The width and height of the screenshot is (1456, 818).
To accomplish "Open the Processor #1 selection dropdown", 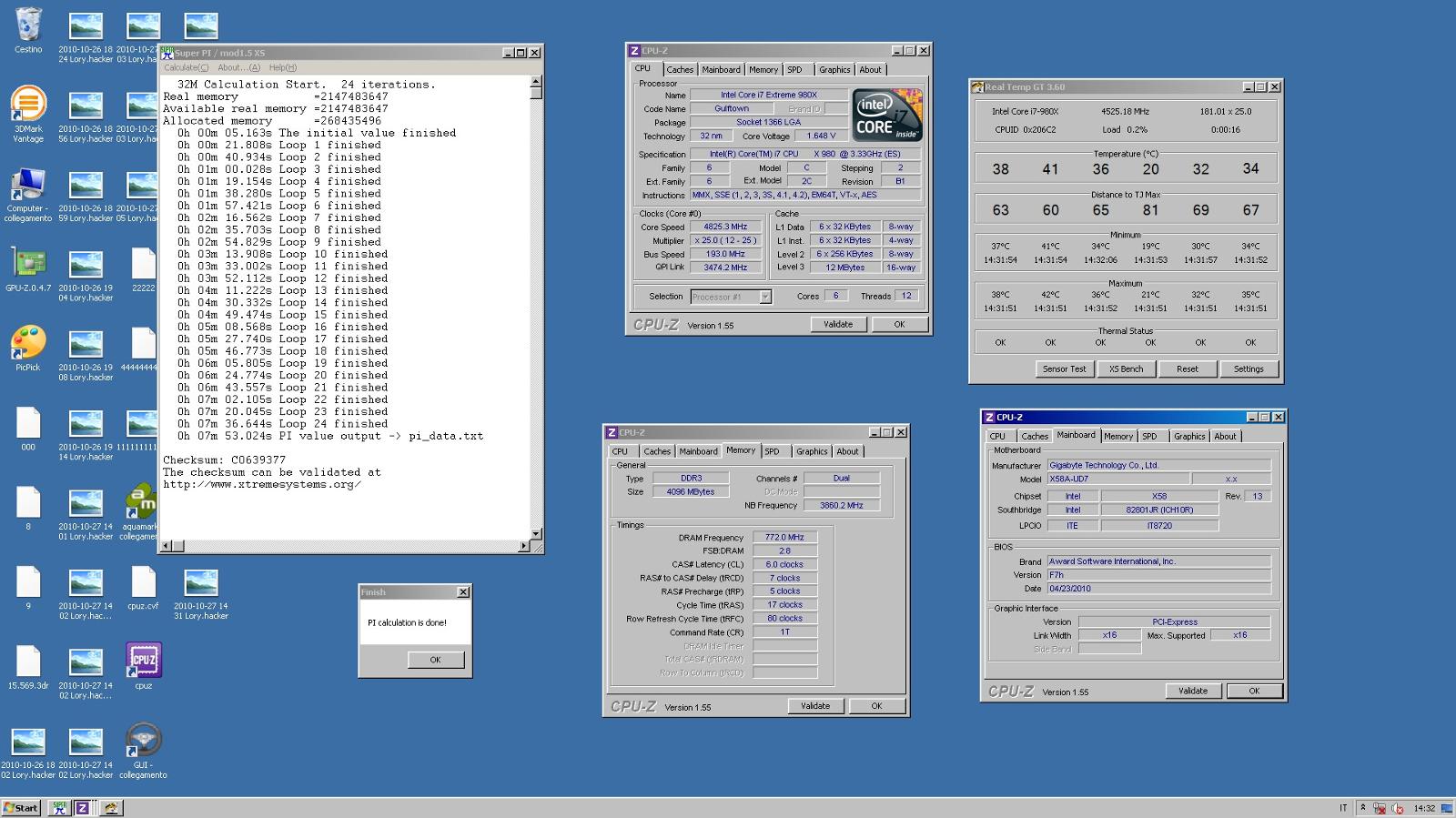I will point(731,297).
